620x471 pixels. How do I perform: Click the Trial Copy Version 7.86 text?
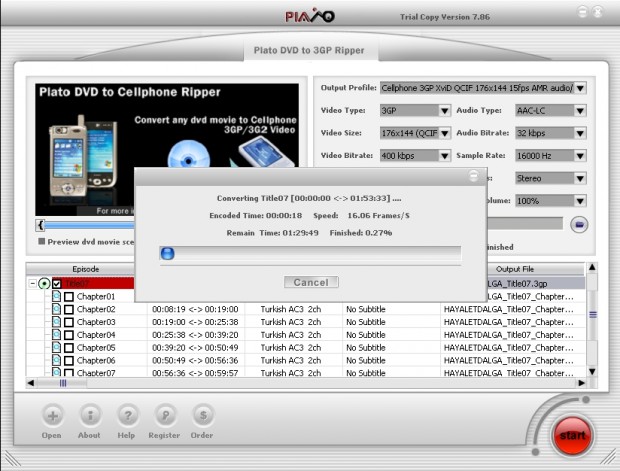(x=445, y=17)
